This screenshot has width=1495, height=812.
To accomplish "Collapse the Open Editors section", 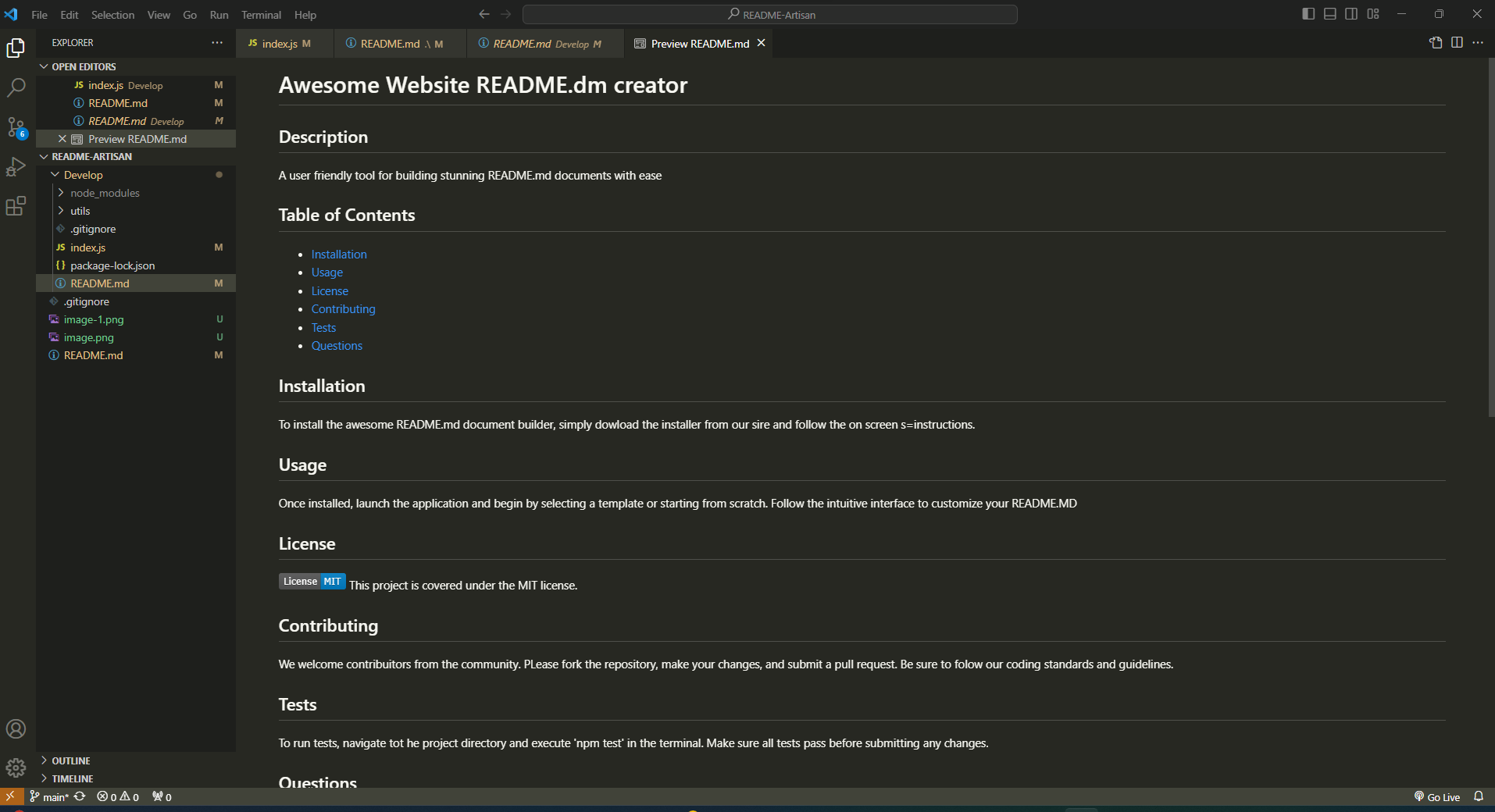I will tap(136, 66).
